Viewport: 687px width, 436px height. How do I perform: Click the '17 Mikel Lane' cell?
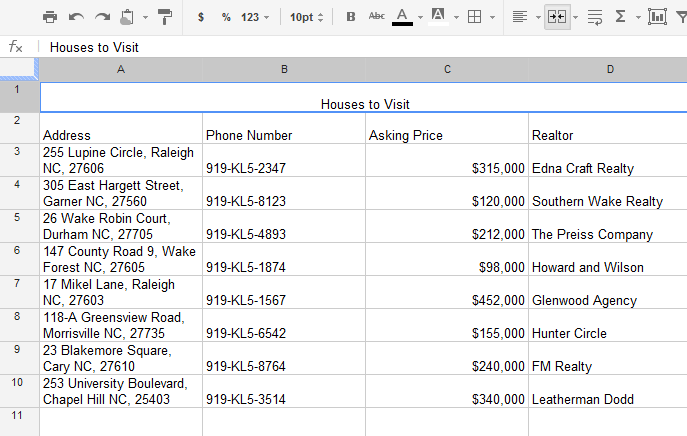(x=121, y=292)
